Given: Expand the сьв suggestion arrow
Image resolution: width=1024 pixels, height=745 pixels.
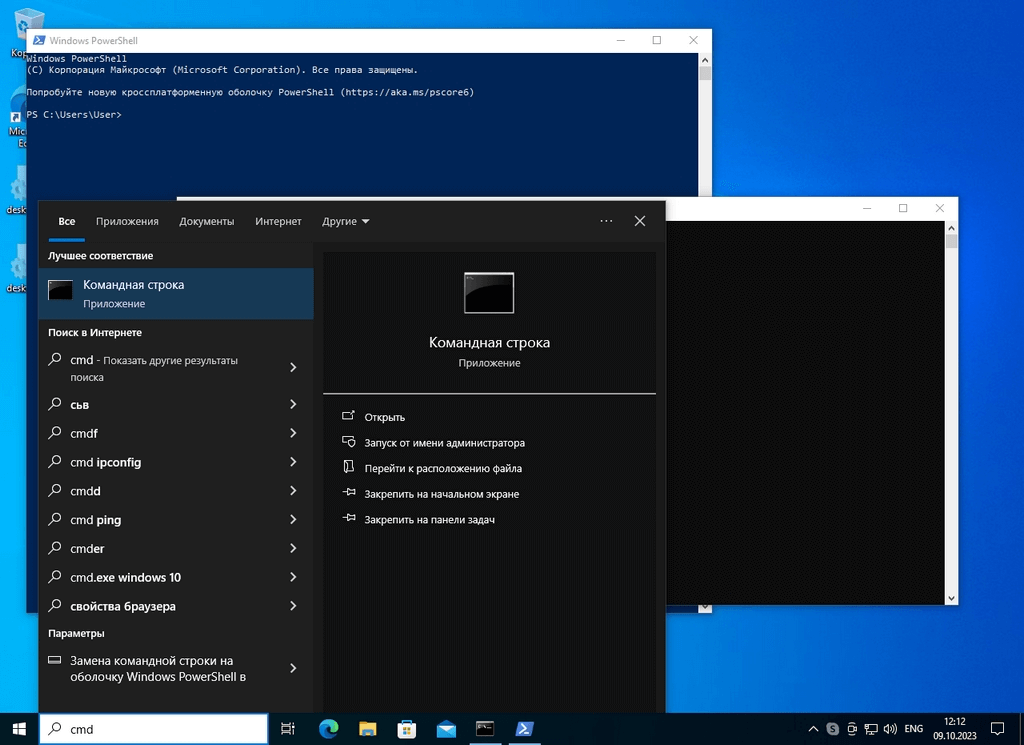Looking at the screenshot, I should coord(293,404).
